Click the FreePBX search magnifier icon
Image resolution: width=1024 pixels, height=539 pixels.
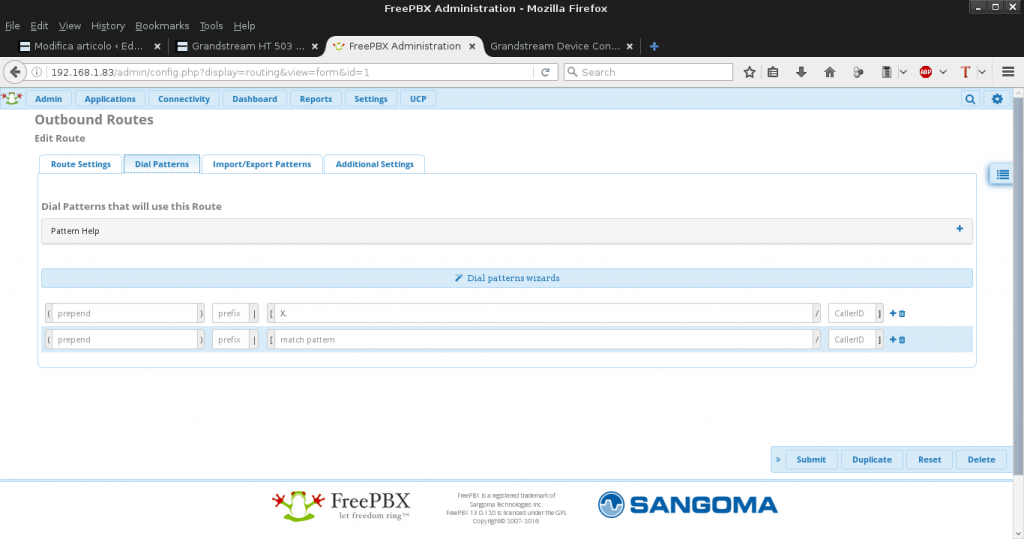click(970, 99)
